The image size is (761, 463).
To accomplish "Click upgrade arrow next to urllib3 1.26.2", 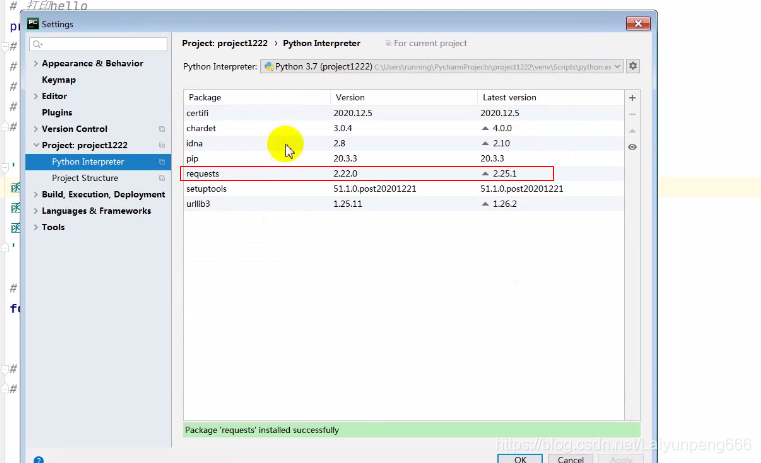I will [x=485, y=204].
